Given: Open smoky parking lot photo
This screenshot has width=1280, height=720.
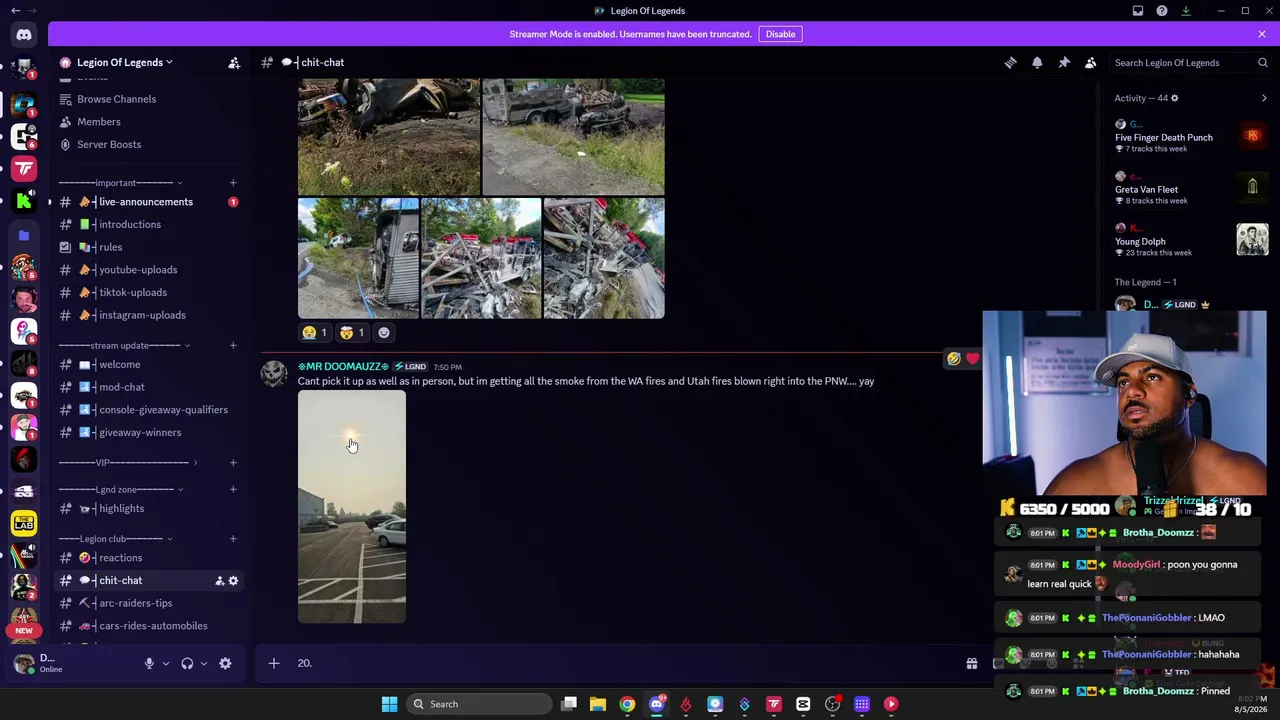Looking at the screenshot, I should (x=352, y=507).
